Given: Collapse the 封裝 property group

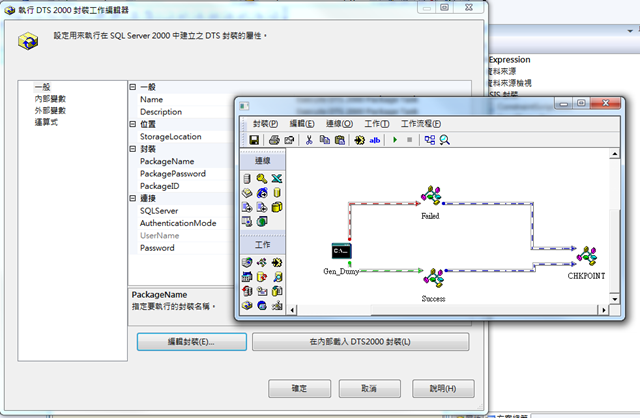Looking at the screenshot, I should (133, 149).
